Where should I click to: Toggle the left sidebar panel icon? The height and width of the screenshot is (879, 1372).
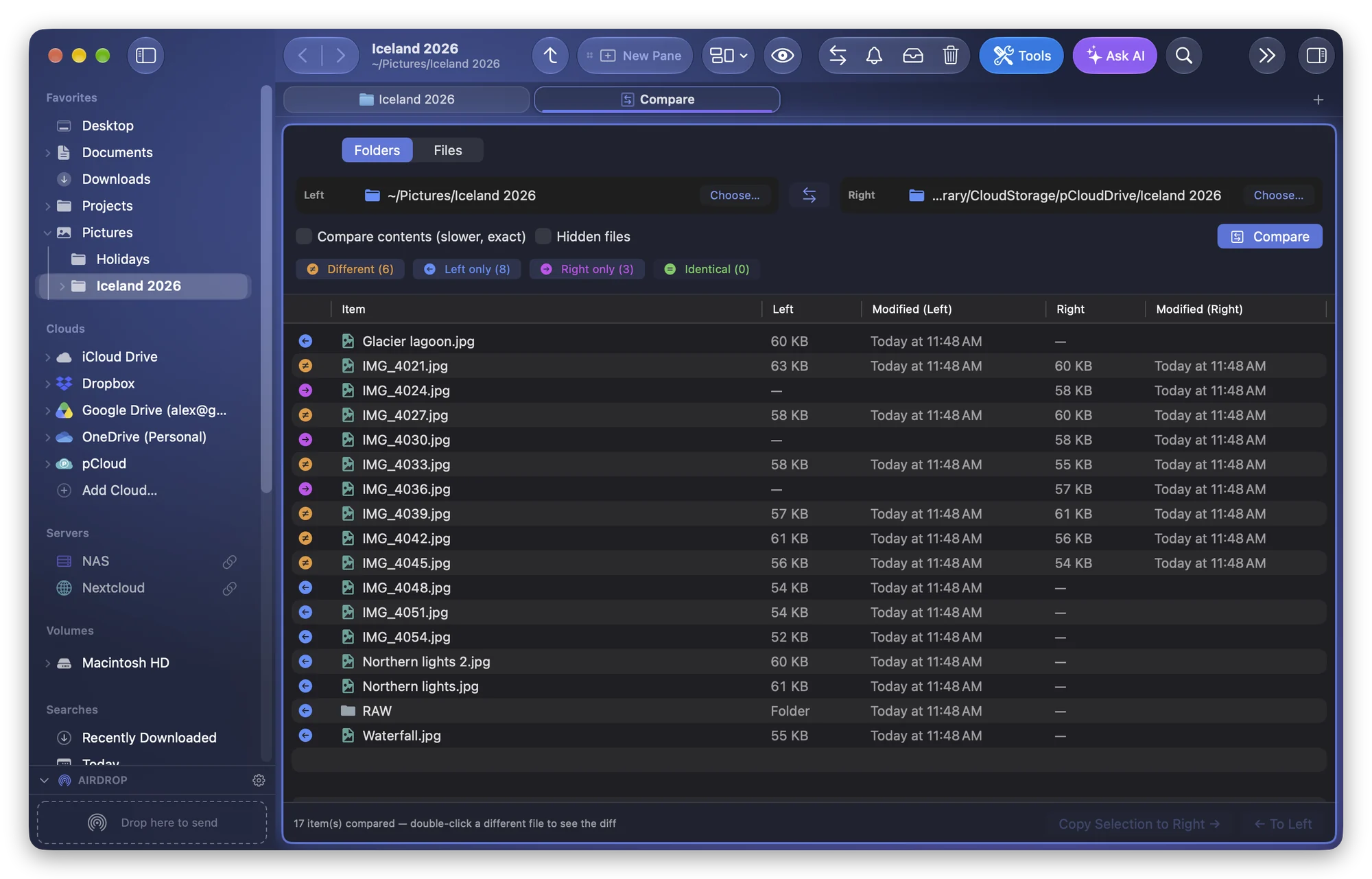[146, 56]
